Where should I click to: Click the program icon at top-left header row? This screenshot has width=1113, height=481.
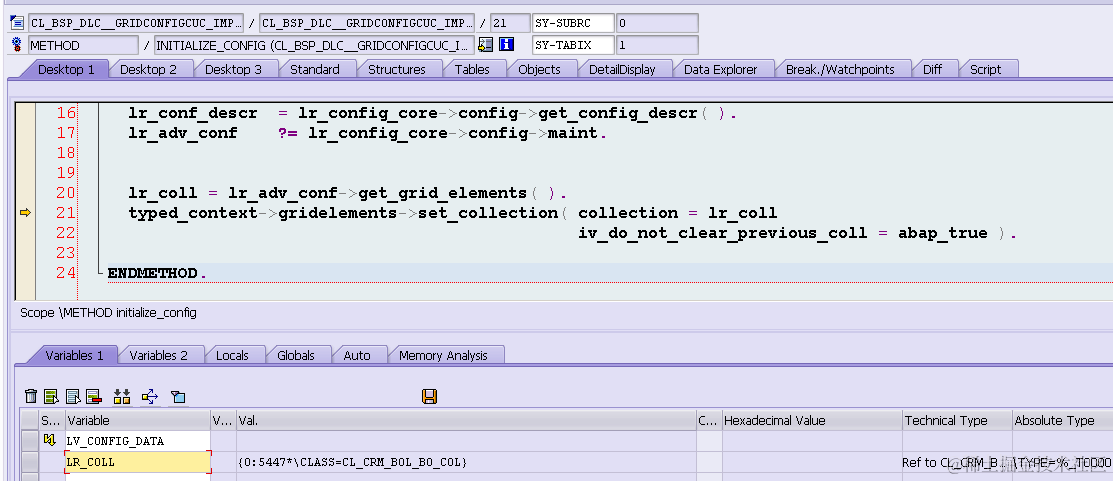pos(17,23)
